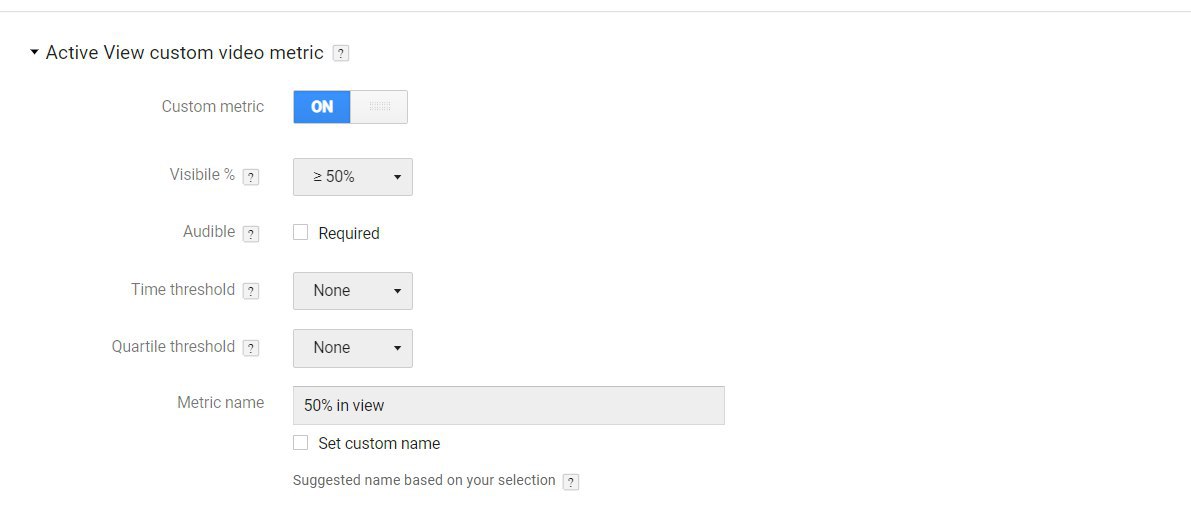This screenshot has height=530, width=1191.
Task: Click the Audible help question mark icon
Action: pos(251,234)
